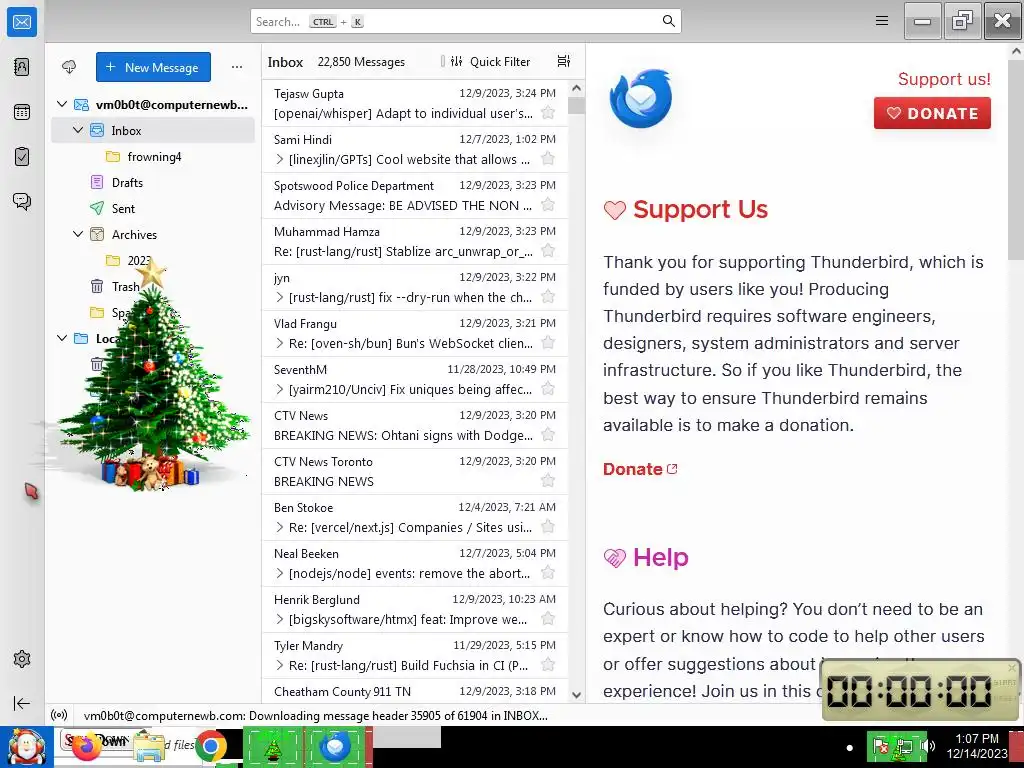Image resolution: width=1024 pixels, height=768 pixels.
Task: Click the Christmas tree taskbar app
Action: click(273, 746)
